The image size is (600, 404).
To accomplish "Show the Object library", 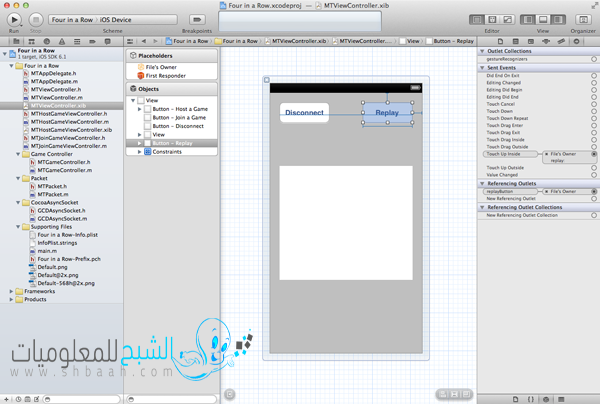I will coord(546,399).
